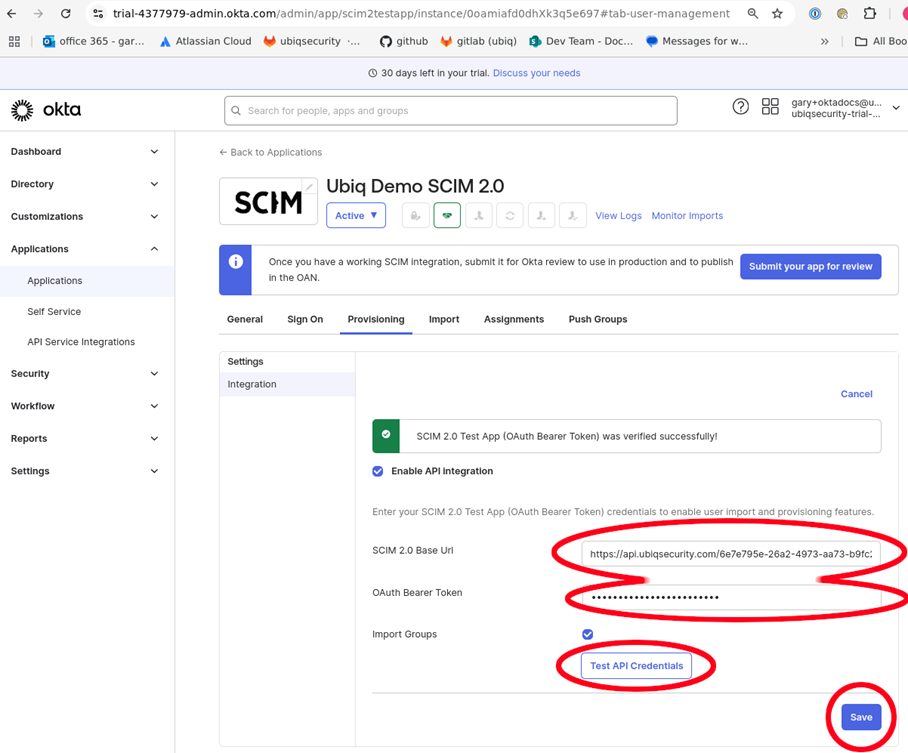The image size is (908, 753).
Task: Click the circular sync arrows status icon
Action: click(x=510, y=215)
